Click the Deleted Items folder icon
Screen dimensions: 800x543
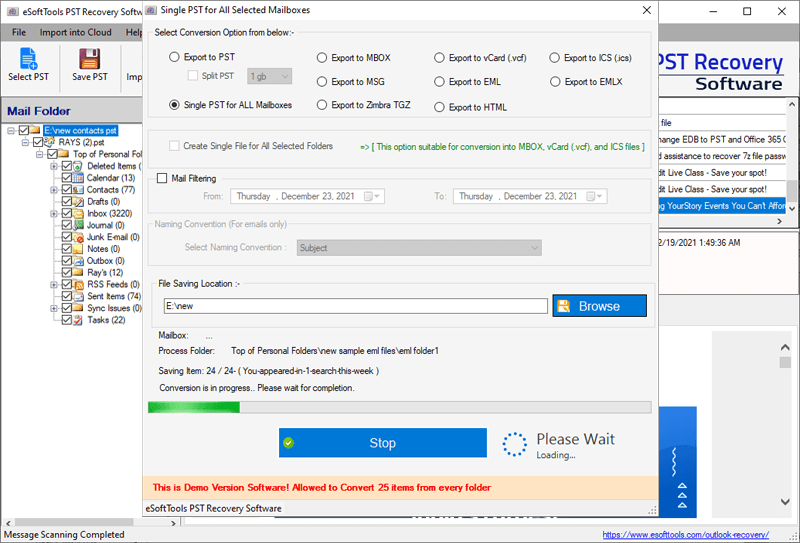(78, 166)
